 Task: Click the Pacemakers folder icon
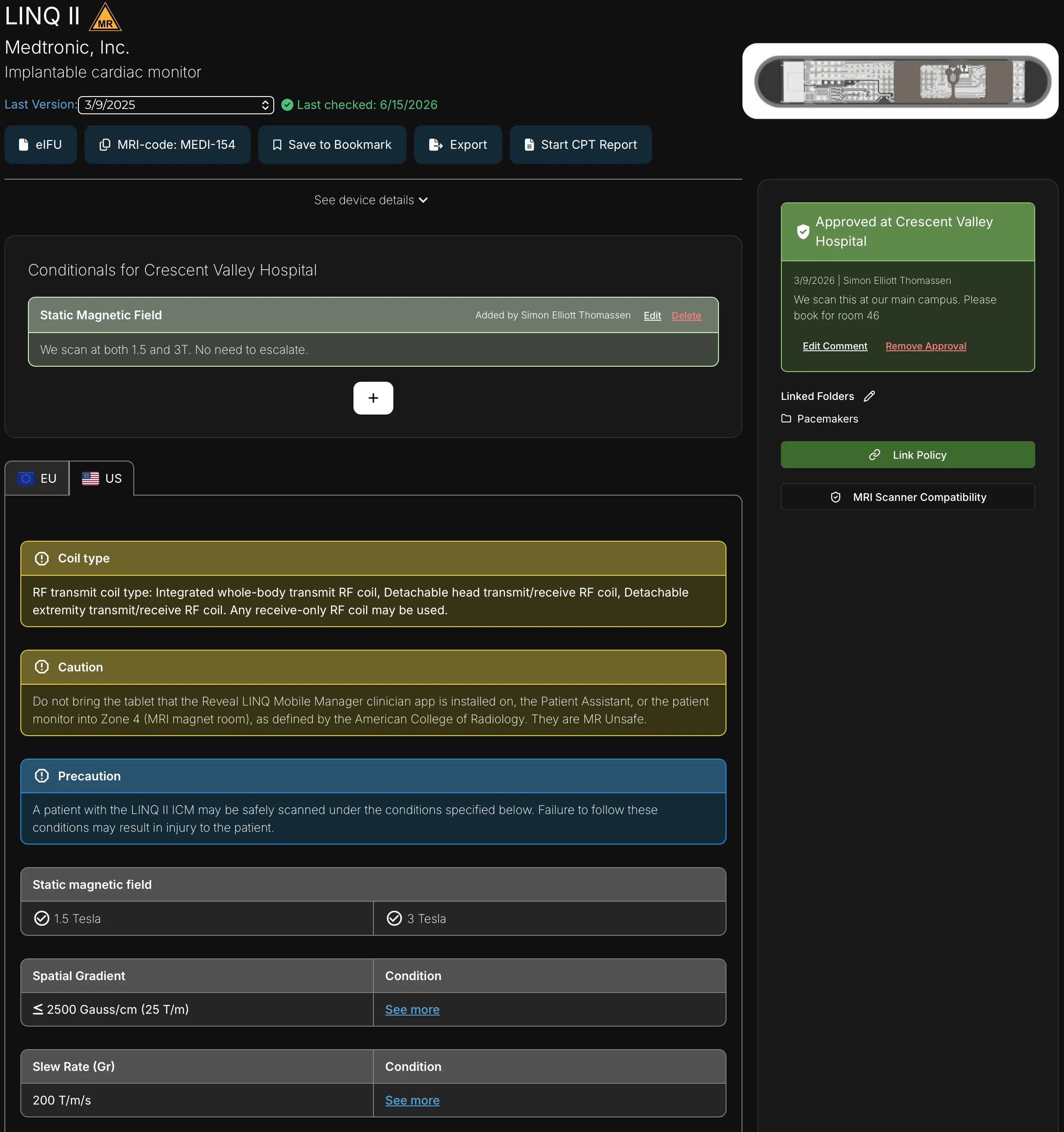pos(787,419)
